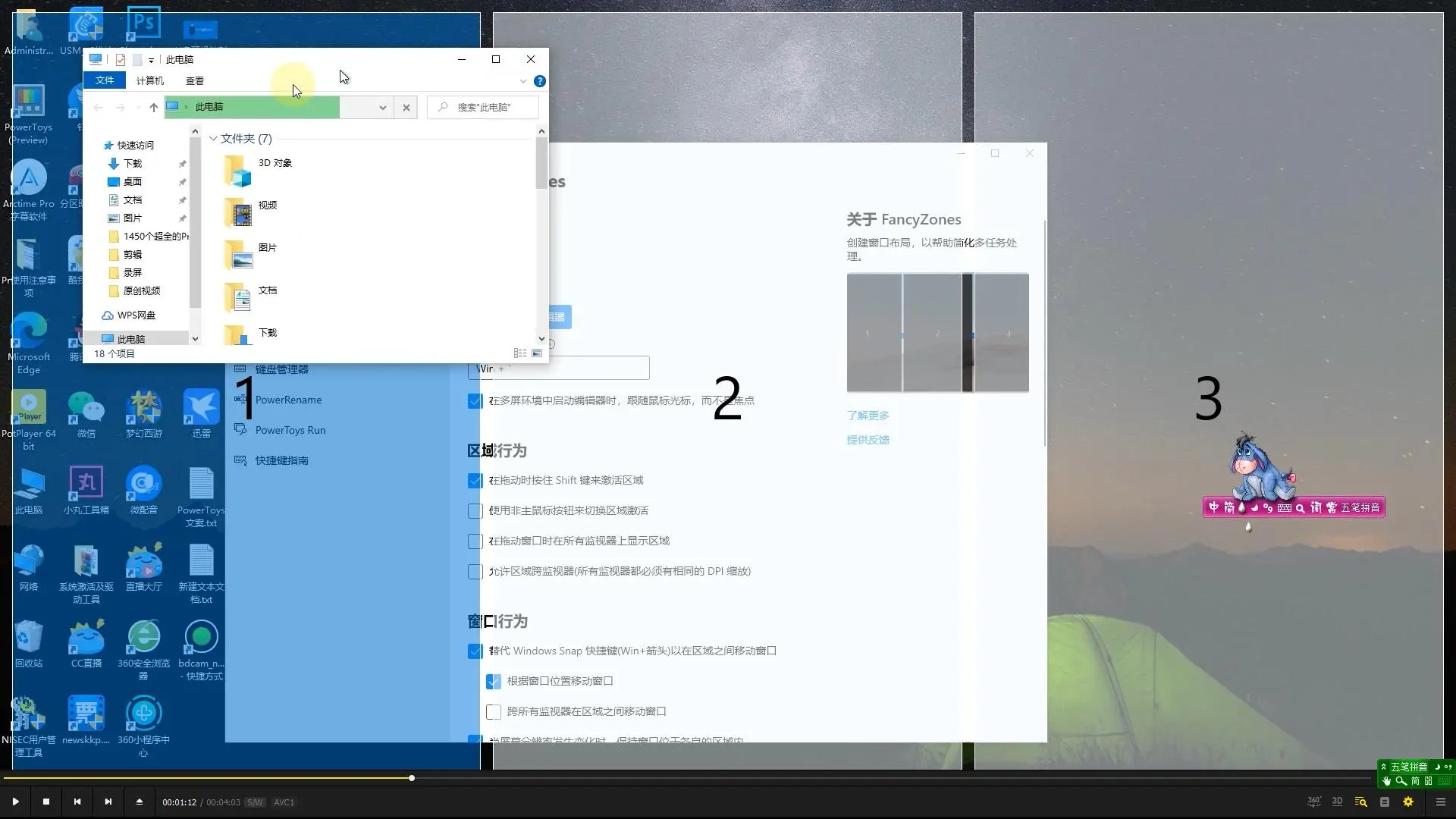The height and width of the screenshot is (819, 1456).
Task: Enable 在拖动窗口时在所有监视器上显示区域 toggle
Action: 476,541
